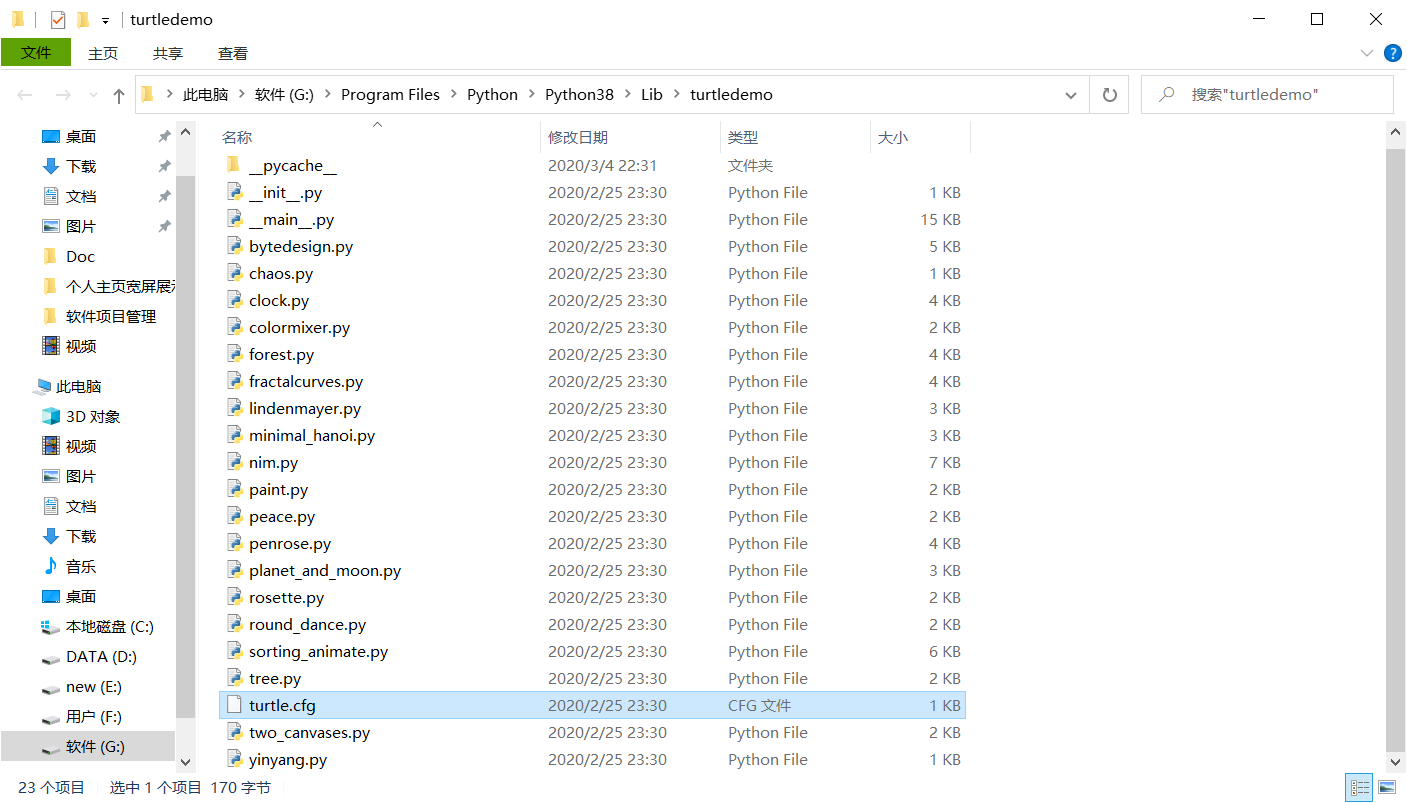Screen dimensions: 1407x803
Task: Open the help question mark icon
Action: pyautogui.click(x=1392, y=53)
